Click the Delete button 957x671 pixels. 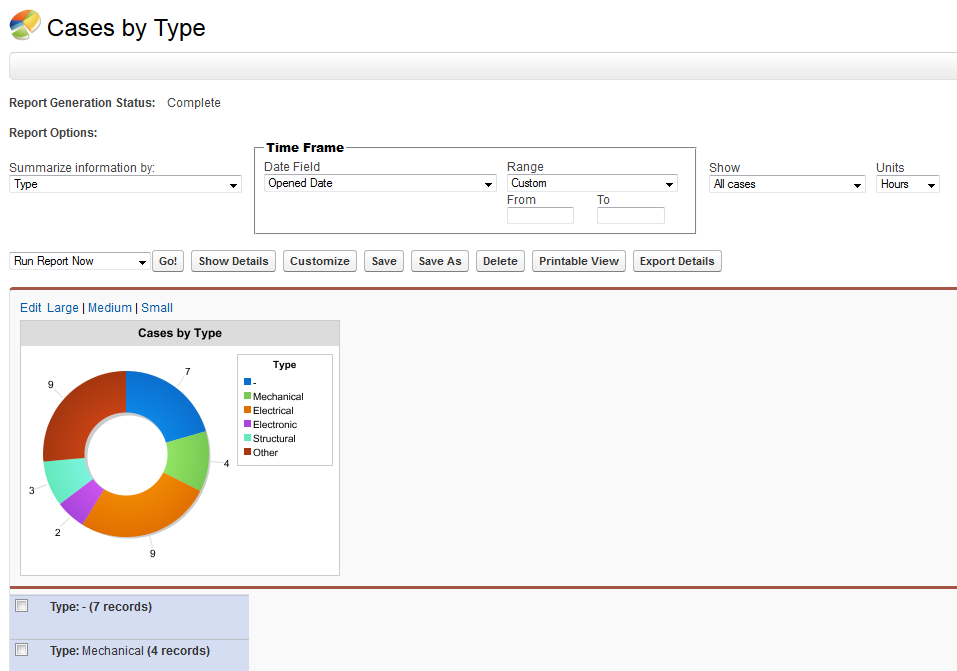point(500,261)
